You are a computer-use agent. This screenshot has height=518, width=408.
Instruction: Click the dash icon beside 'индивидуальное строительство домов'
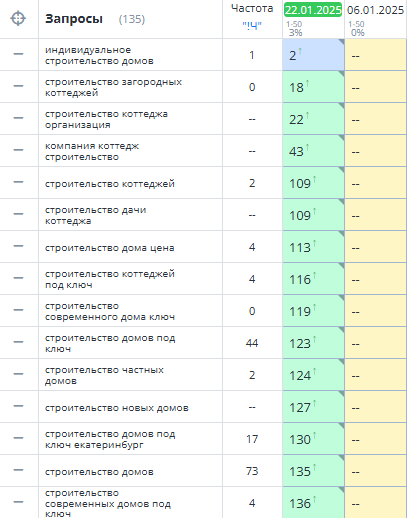(x=18, y=54)
